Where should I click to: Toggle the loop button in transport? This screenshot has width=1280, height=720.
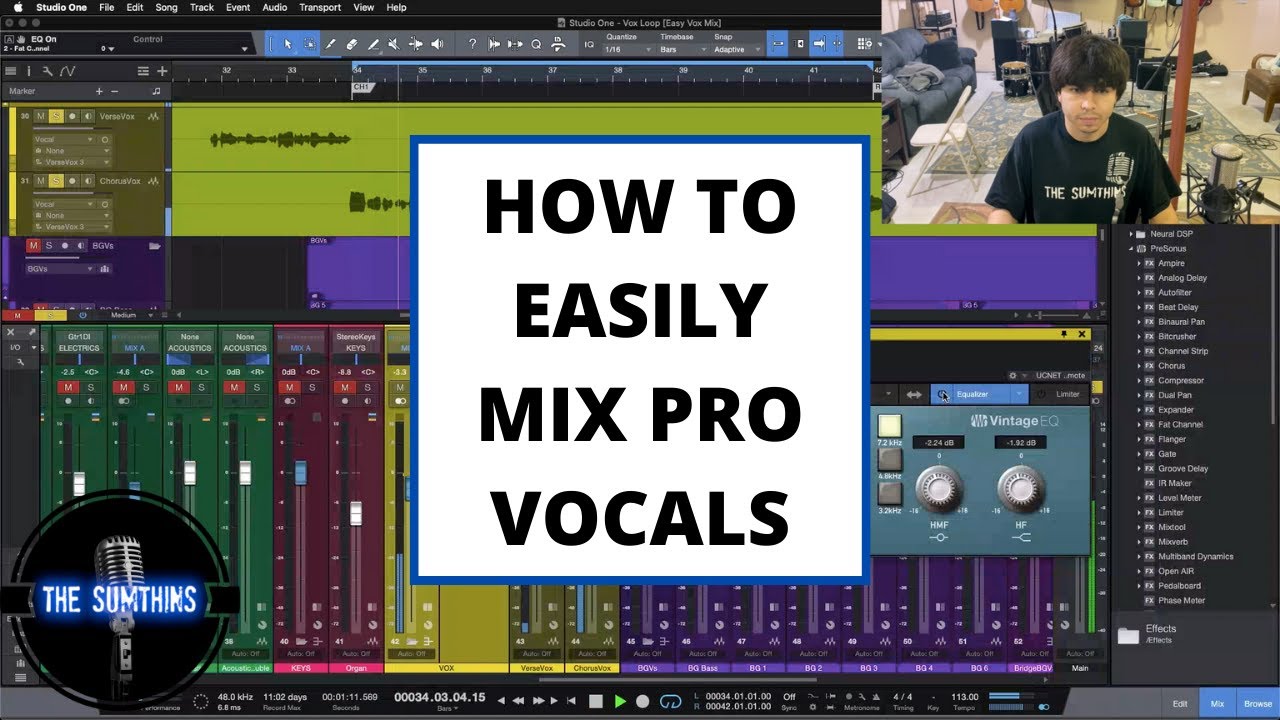coord(671,701)
